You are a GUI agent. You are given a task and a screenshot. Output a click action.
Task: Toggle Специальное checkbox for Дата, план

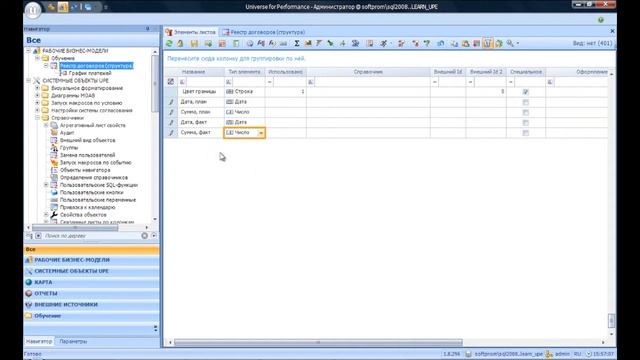(x=526, y=102)
